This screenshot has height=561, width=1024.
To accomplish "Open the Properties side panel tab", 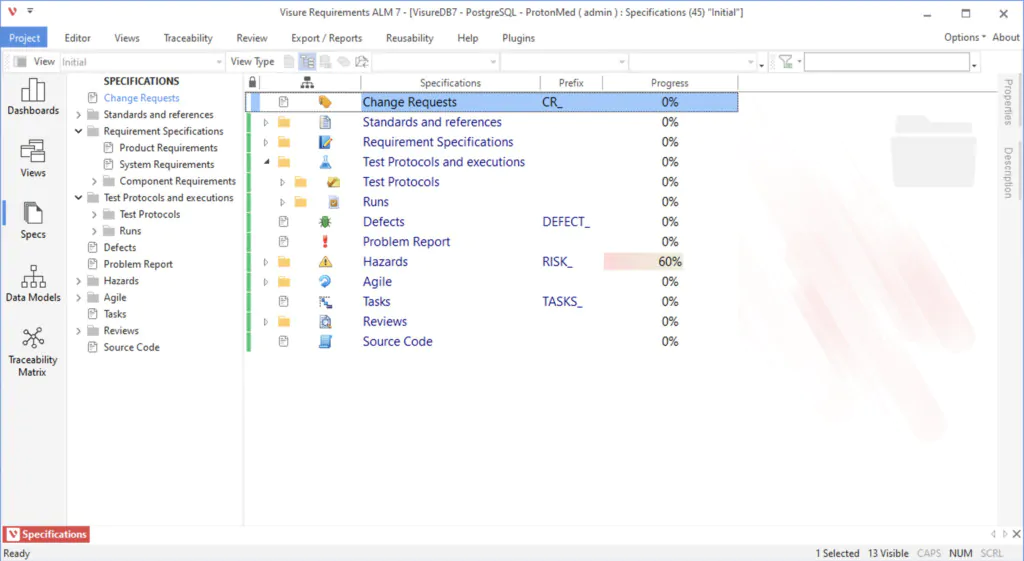I will click(x=1009, y=101).
